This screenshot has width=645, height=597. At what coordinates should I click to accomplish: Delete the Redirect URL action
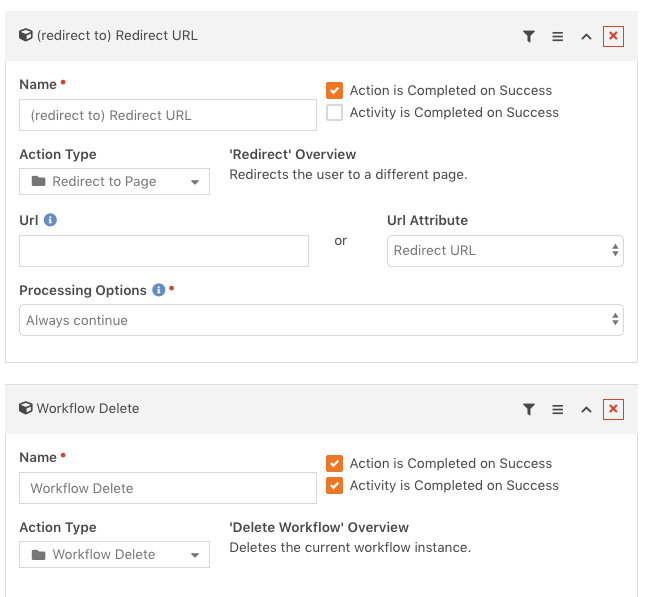click(x=613, y=36)
